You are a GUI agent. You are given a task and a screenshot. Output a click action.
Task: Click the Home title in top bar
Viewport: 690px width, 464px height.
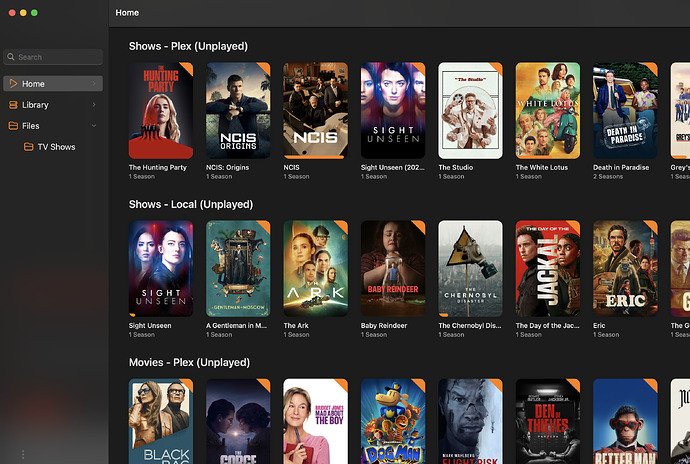pyautogui.click(x=127, y=13)
